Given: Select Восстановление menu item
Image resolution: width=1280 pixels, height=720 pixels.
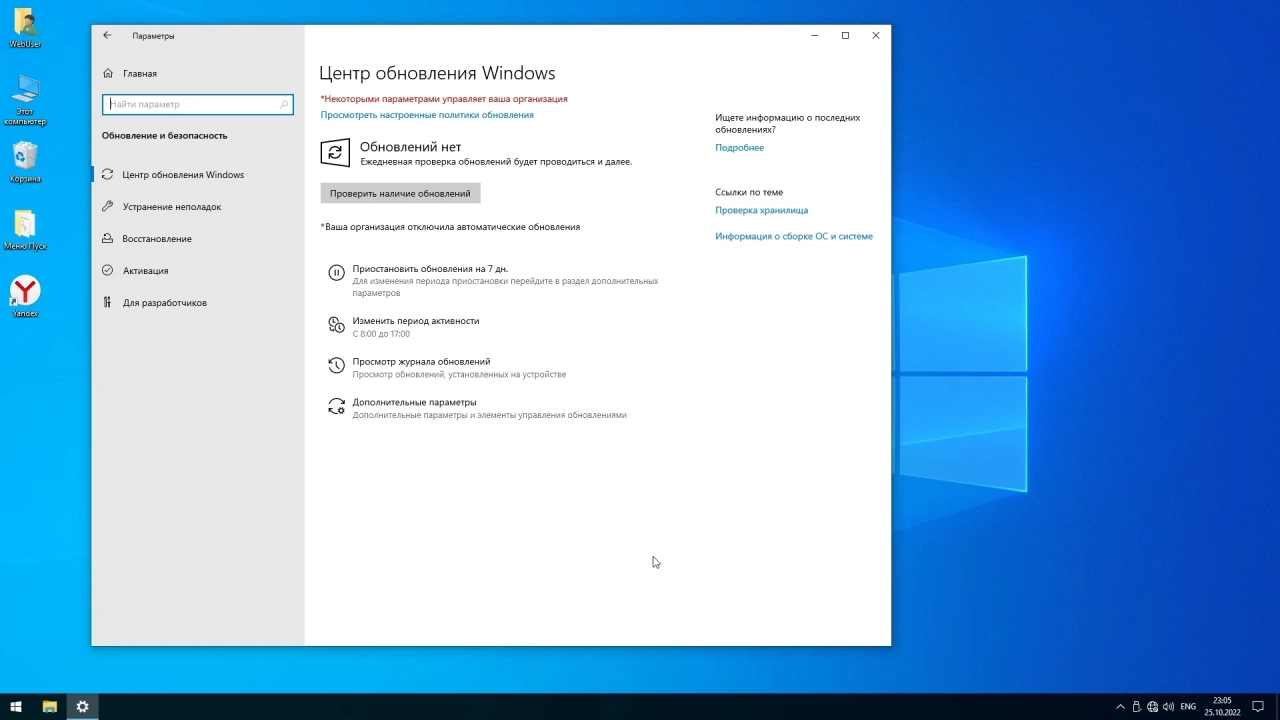Looking at the screenshot, I should 157,238.
